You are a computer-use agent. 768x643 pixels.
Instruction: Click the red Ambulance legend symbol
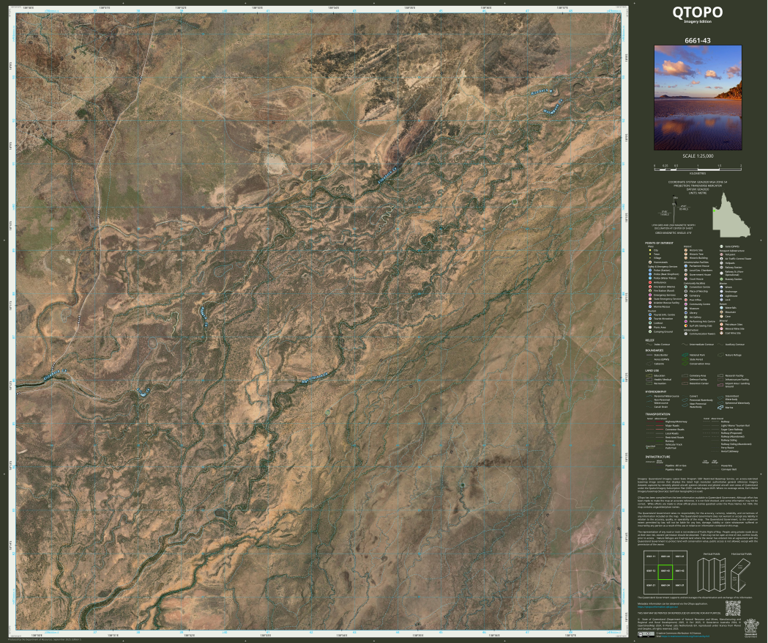point(650,283)
